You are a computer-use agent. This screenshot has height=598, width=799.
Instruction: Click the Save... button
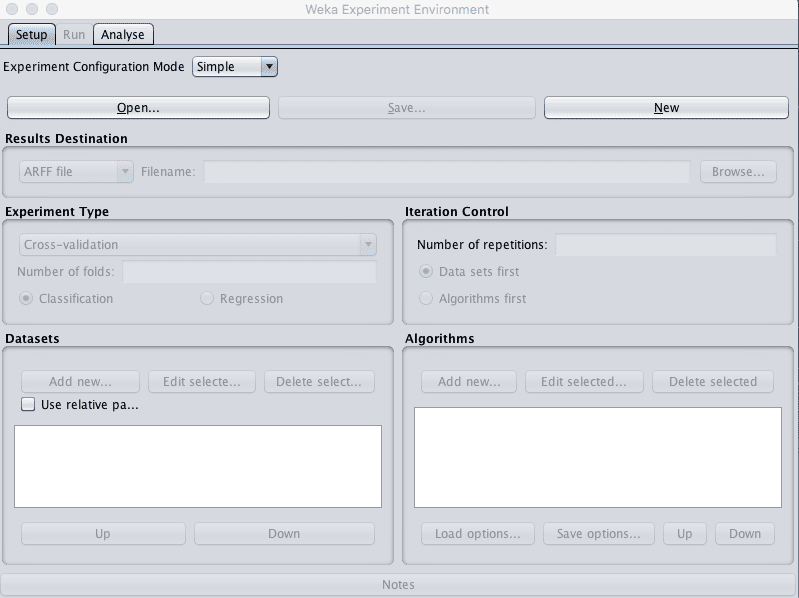click(x=407, y=108)
